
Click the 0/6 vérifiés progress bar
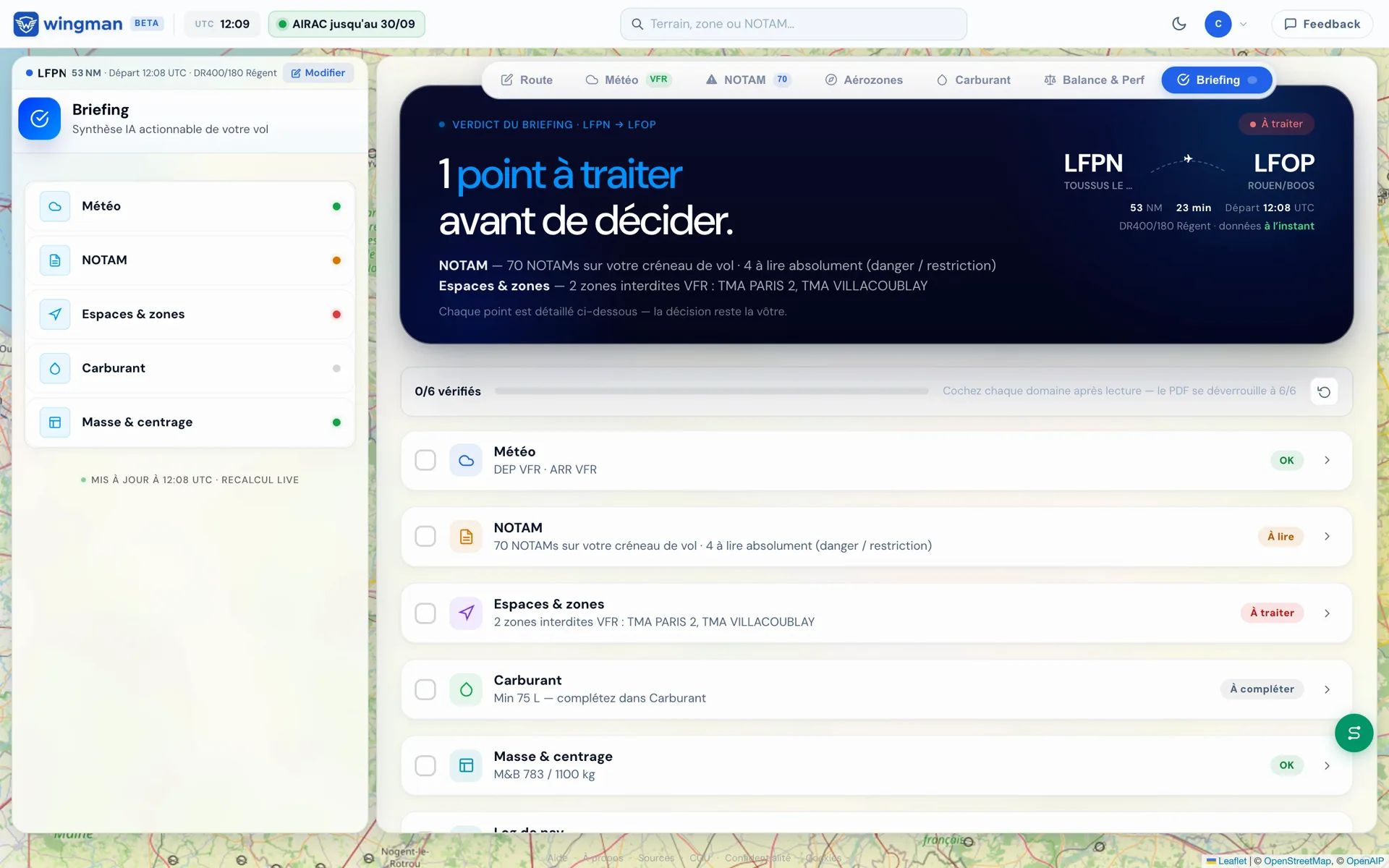(x=712, y=391)
